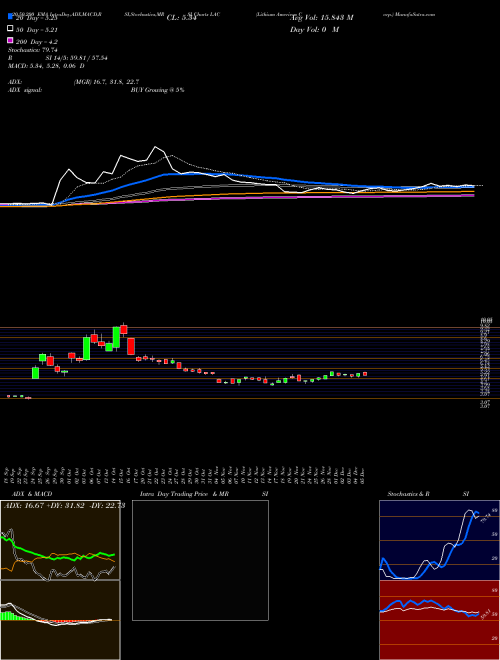500x660 pixels.
Task: Select the '200 Day - 4.2' legend text
Action: [x=36, y=42]
